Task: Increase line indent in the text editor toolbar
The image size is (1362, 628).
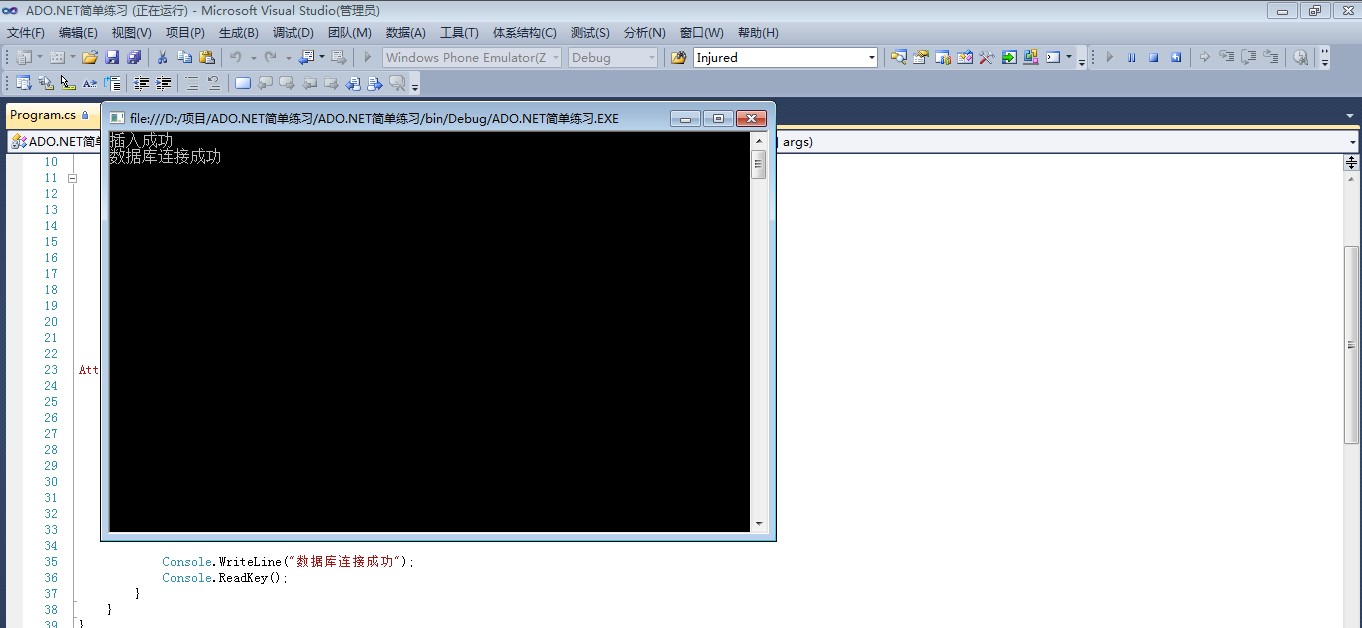Action: [x=164, y=84]
